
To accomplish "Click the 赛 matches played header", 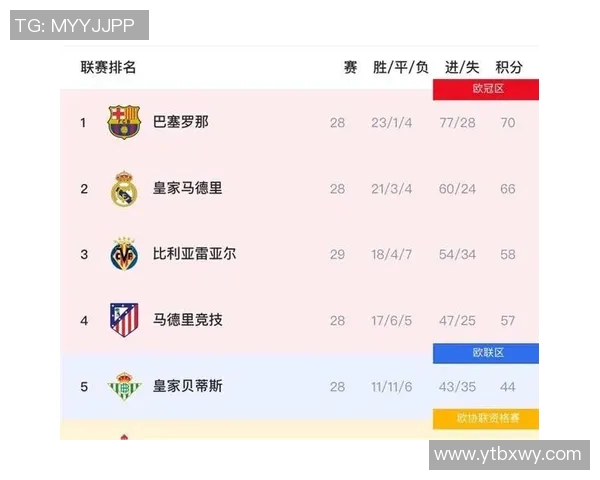I will [x=350, y=67].
